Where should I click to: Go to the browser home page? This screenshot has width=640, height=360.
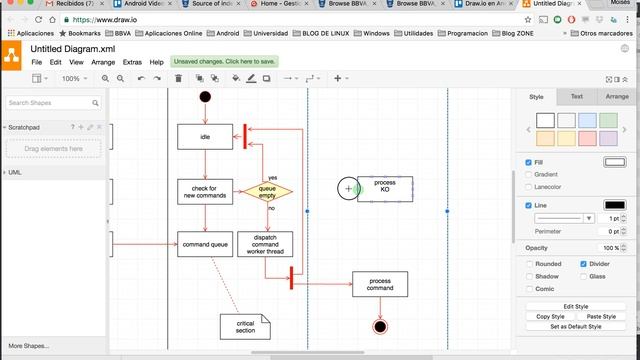point(52,20)
